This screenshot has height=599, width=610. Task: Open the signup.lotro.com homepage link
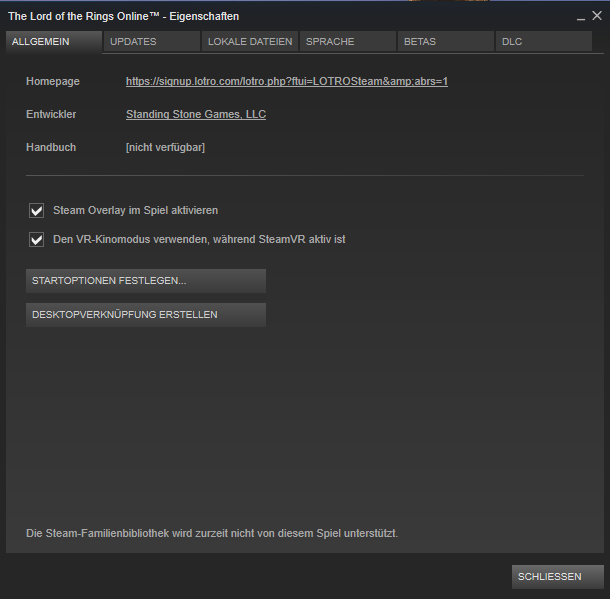[287, 81]
